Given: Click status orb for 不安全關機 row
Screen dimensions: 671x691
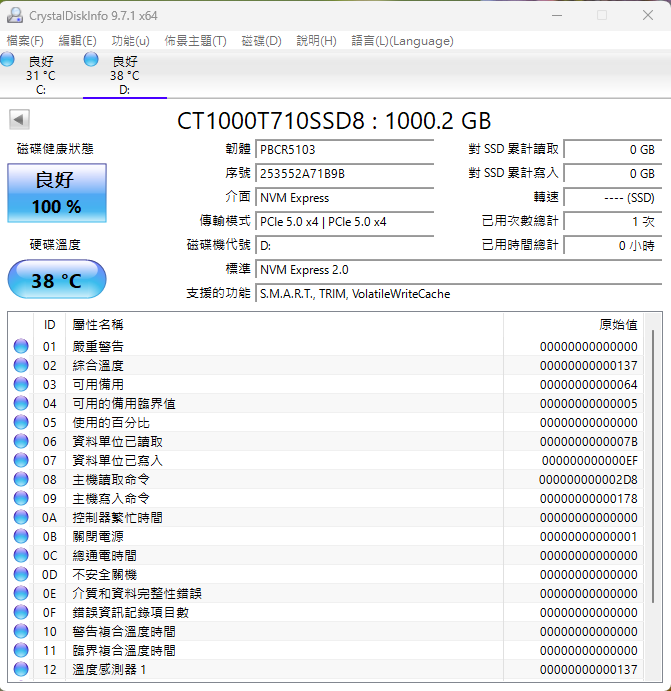Looking at the screenshot, I should [x=21, y=574].
